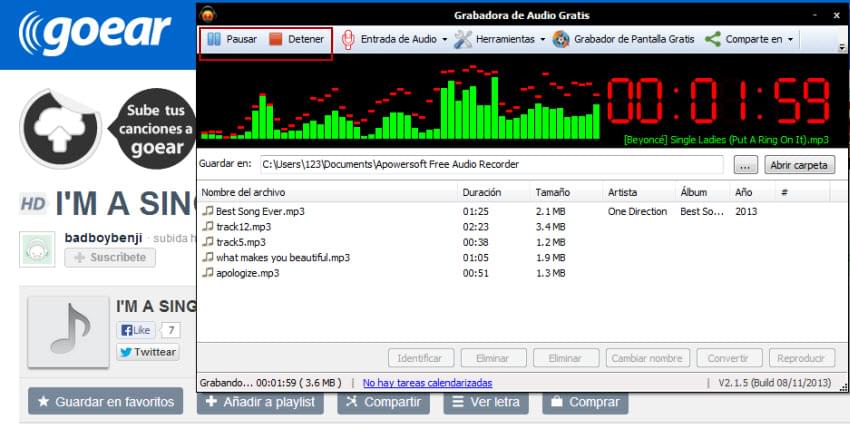Stop recording with Detener button
Image resolution: width=850 pixels, height=427 pixels.
coord(297,39)
